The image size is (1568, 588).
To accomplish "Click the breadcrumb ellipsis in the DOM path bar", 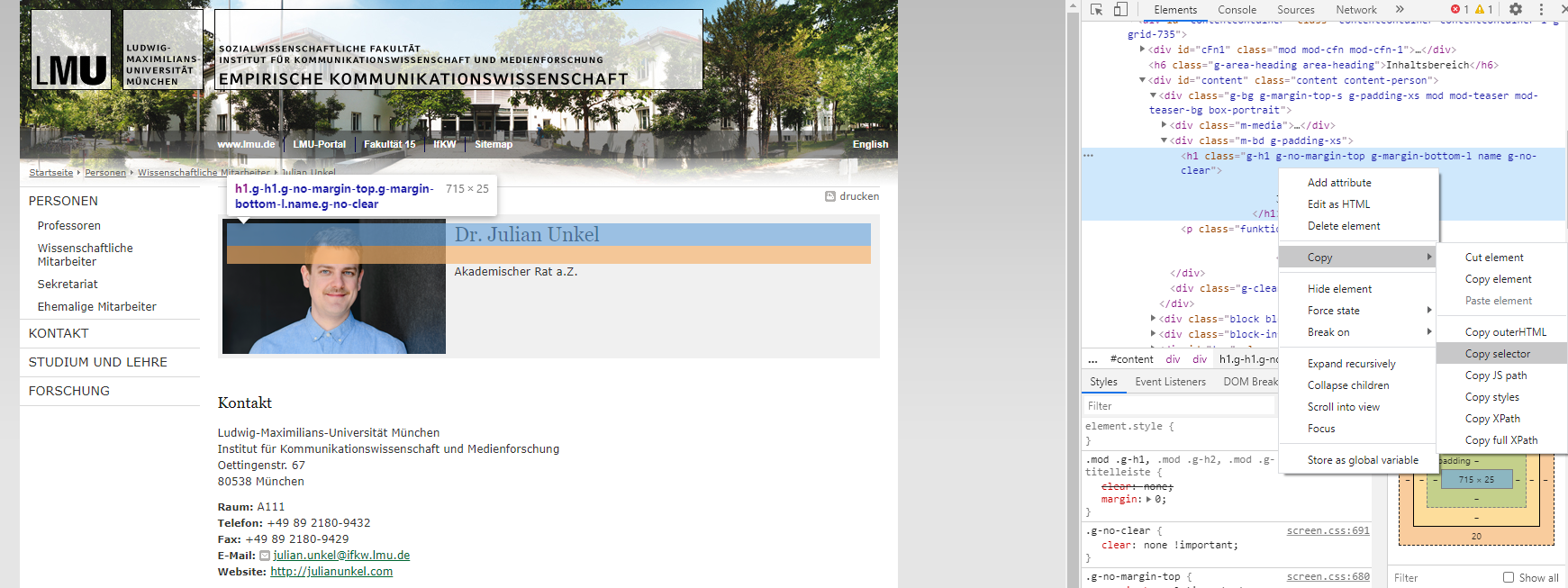I will (x=1092, y=359).
